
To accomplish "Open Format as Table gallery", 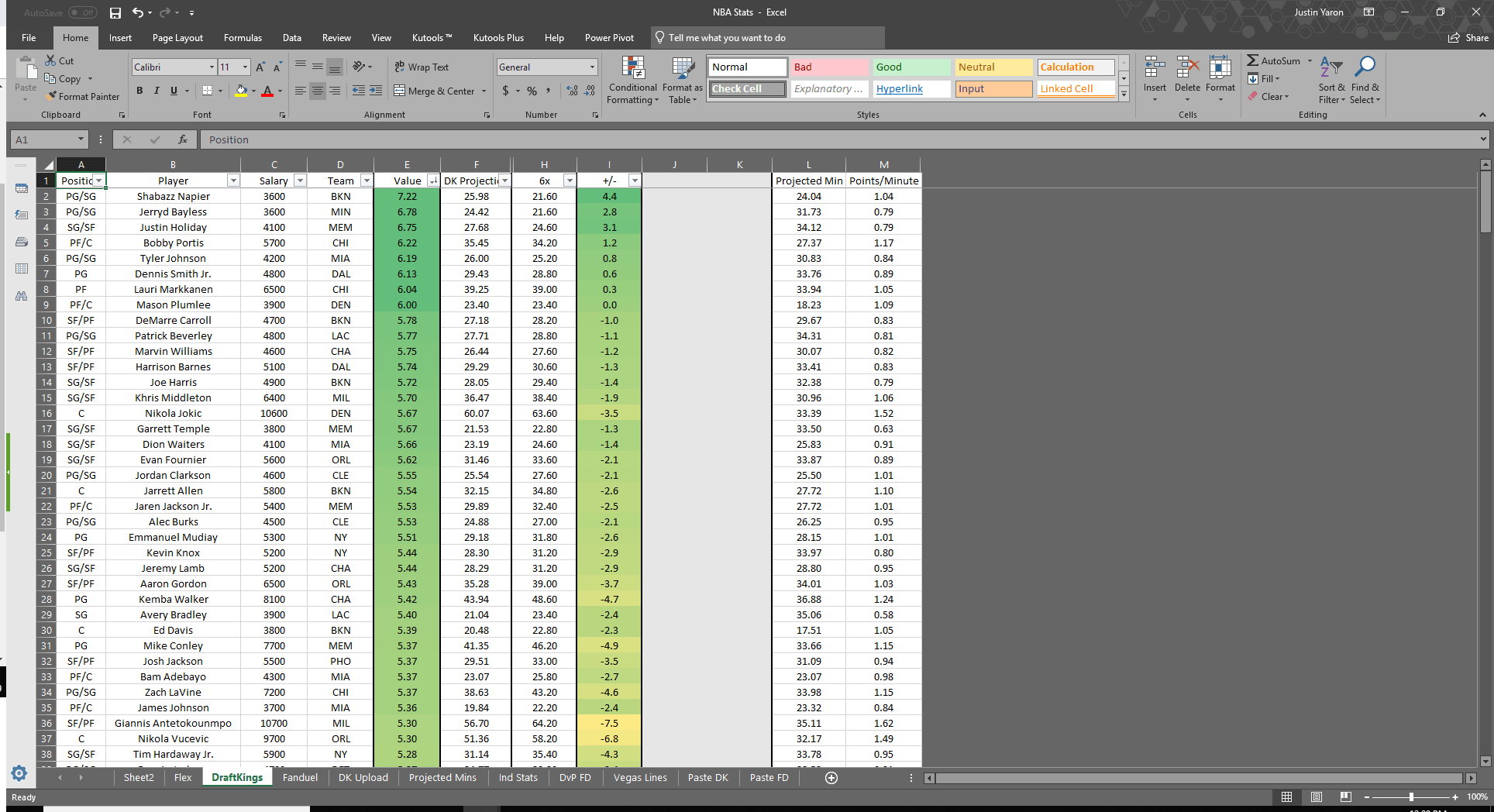I will click(682, 81).
